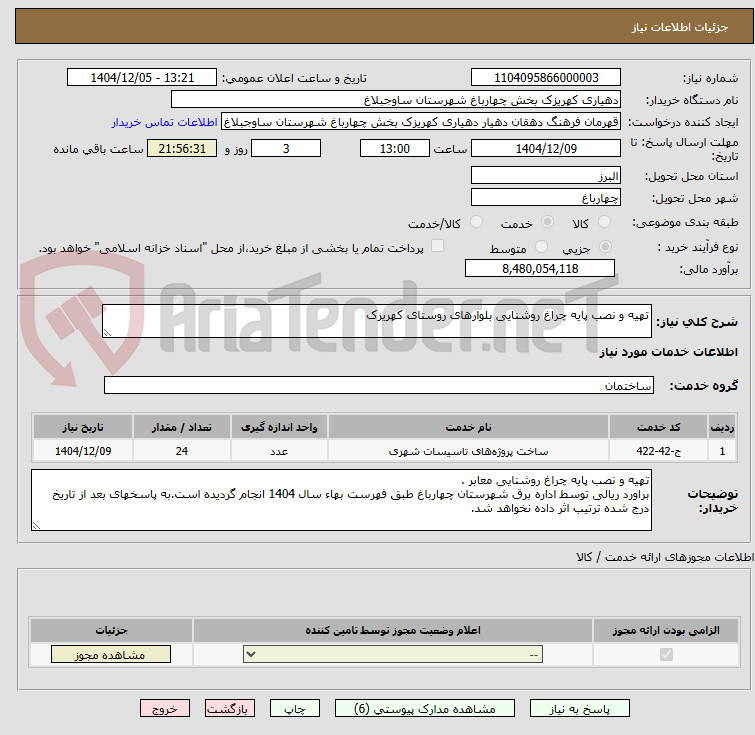
Task: Click the deadline time field 13:00
Action: [395, 148]
